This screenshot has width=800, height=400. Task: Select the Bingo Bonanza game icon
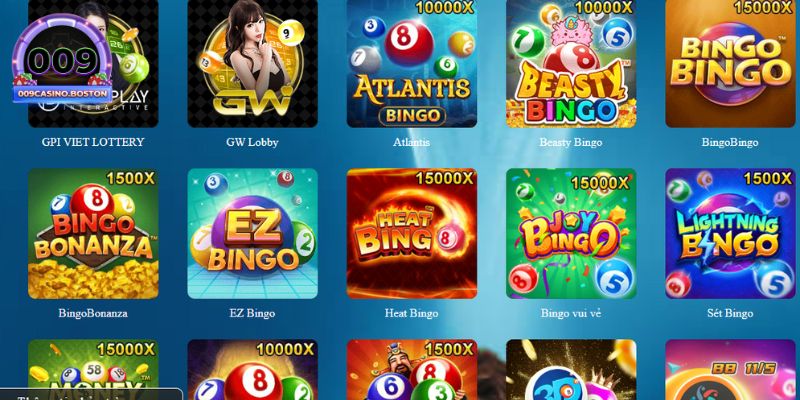tap(93, 234)
